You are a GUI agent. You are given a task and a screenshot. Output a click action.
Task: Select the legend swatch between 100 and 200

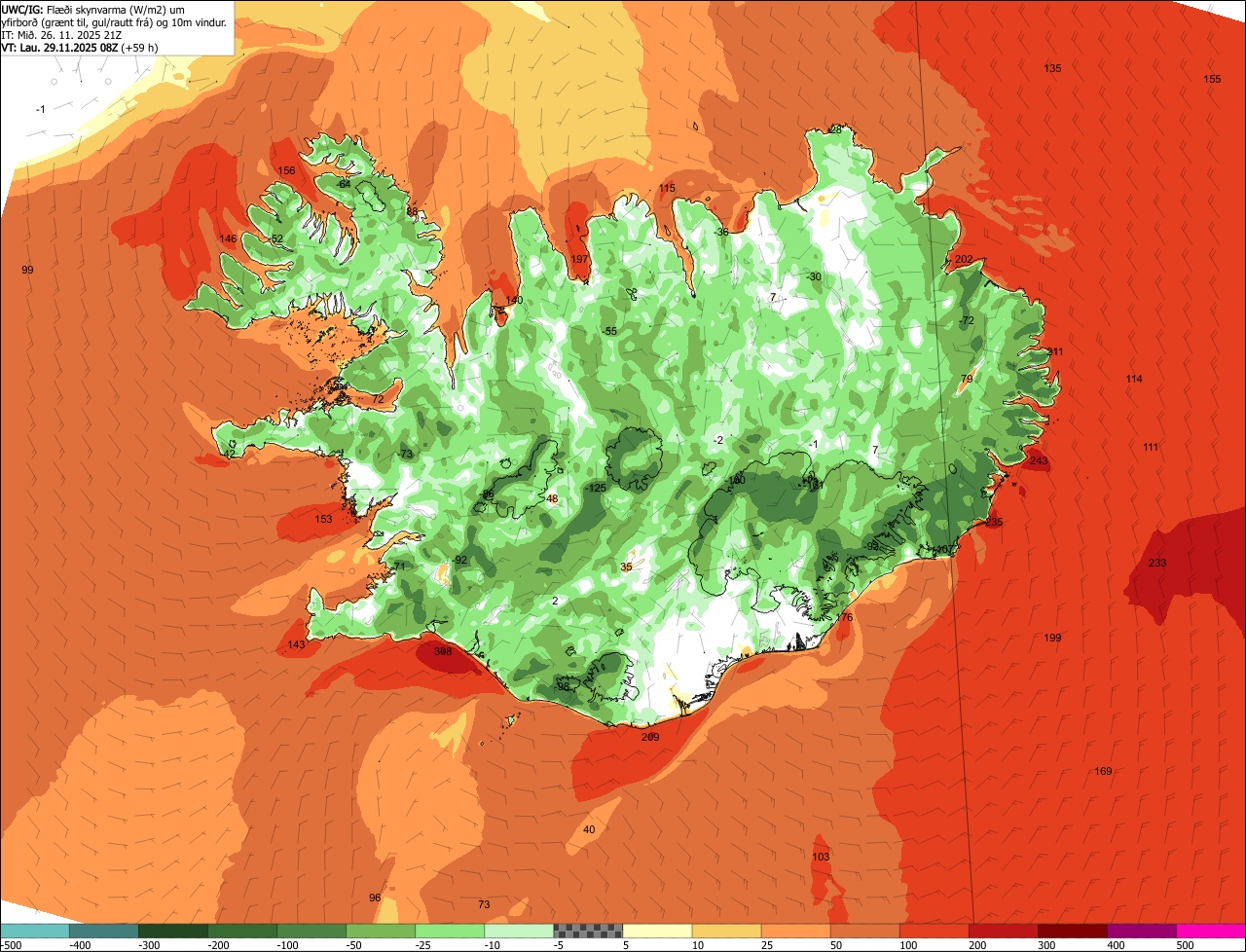[x=933, y=932]
